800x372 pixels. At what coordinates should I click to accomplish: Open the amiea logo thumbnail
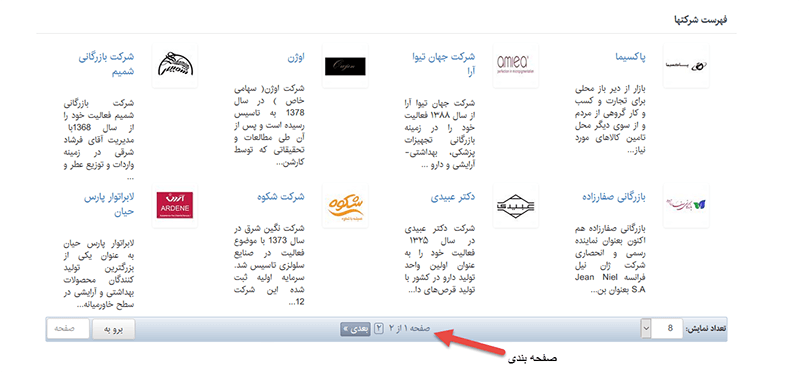point(515,66)
